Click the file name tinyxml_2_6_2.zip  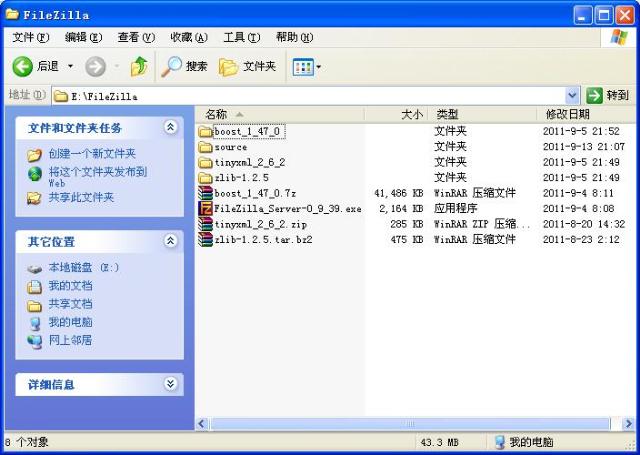pyautogui.click(x=260, y=224)
